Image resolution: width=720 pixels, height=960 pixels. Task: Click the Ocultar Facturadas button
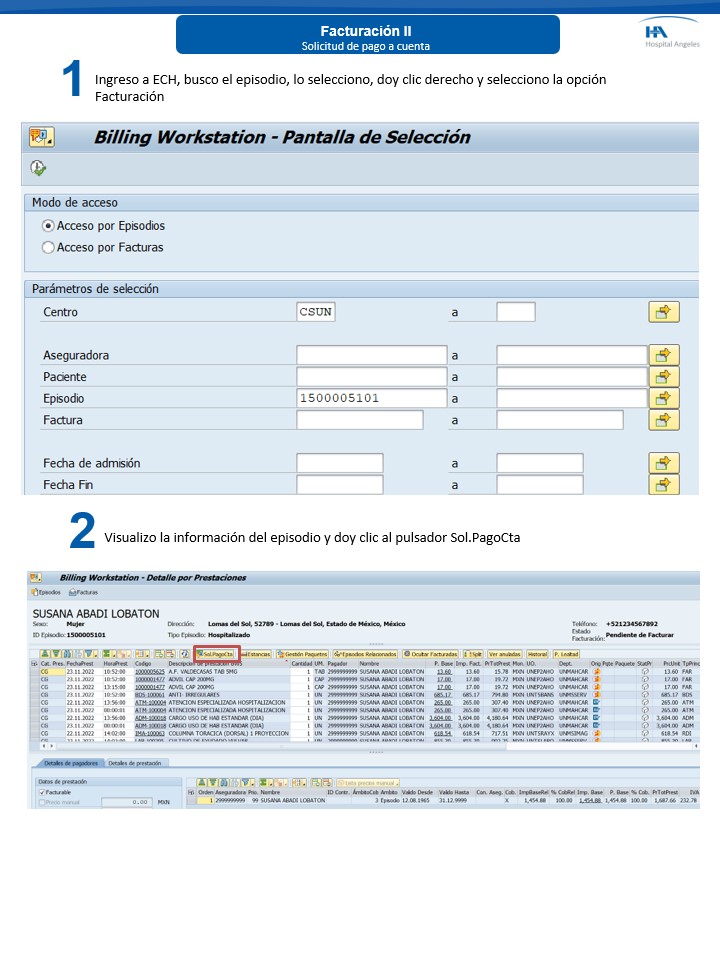click(x=431, y=654)
